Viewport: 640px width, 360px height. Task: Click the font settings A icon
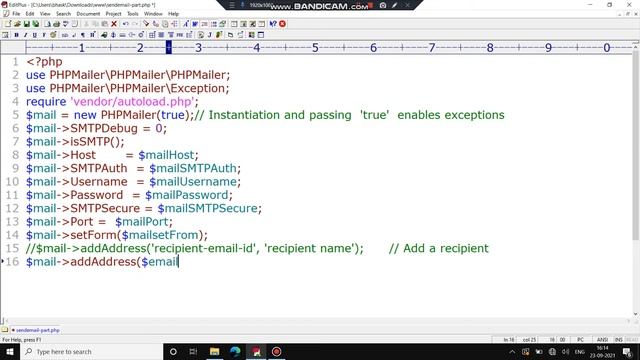[x=186, y=24]
